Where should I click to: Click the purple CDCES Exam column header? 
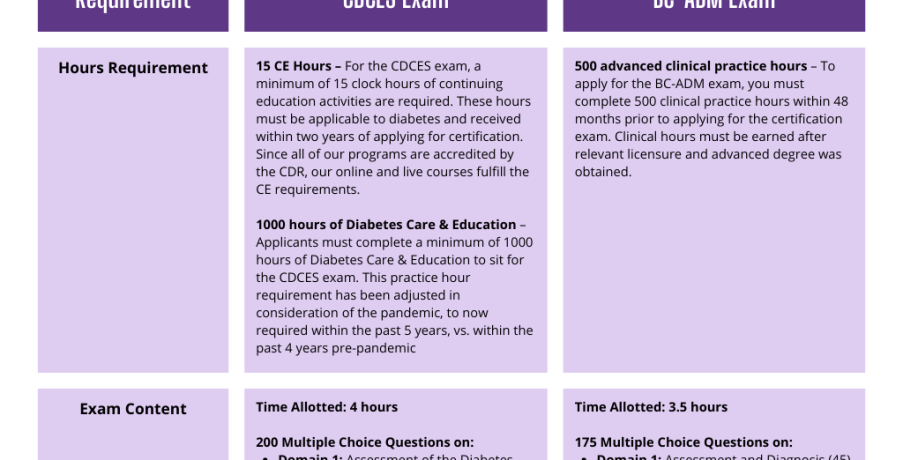pyautogui.click(x=395, y=10)
